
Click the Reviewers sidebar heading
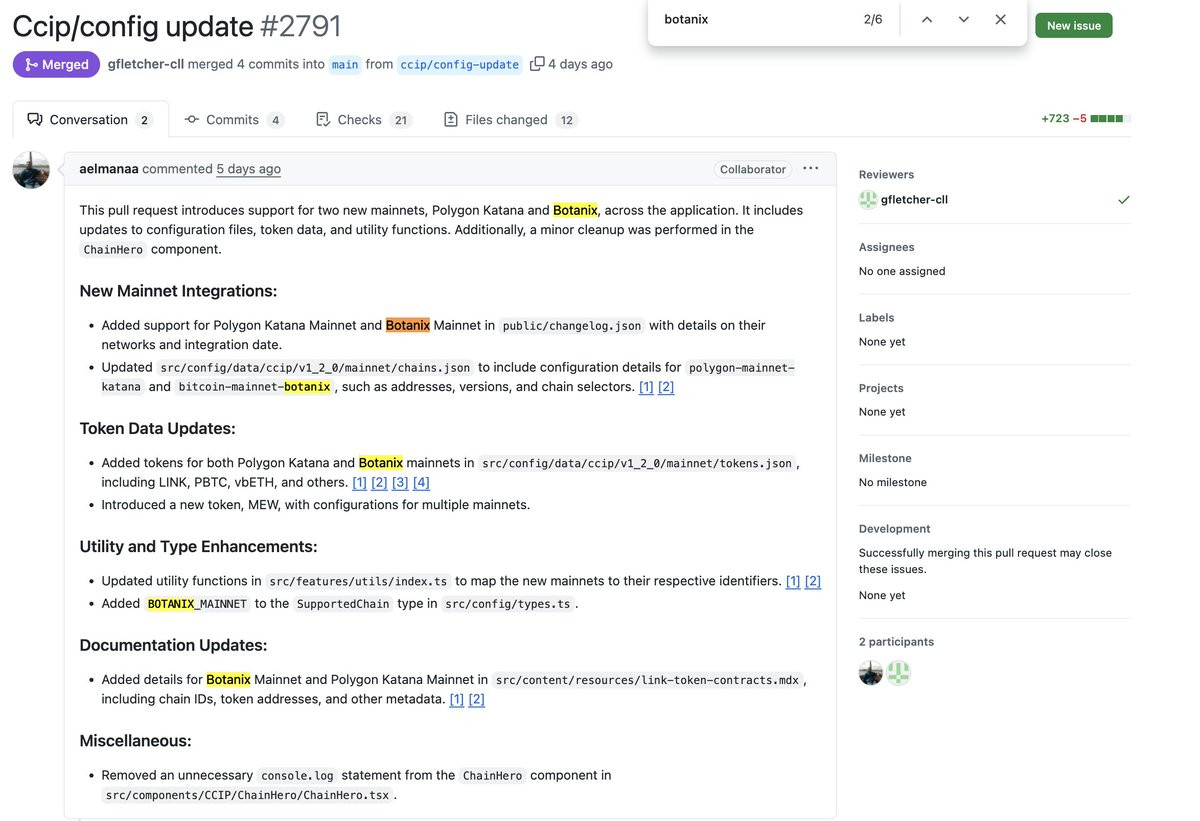coord(886,174)
